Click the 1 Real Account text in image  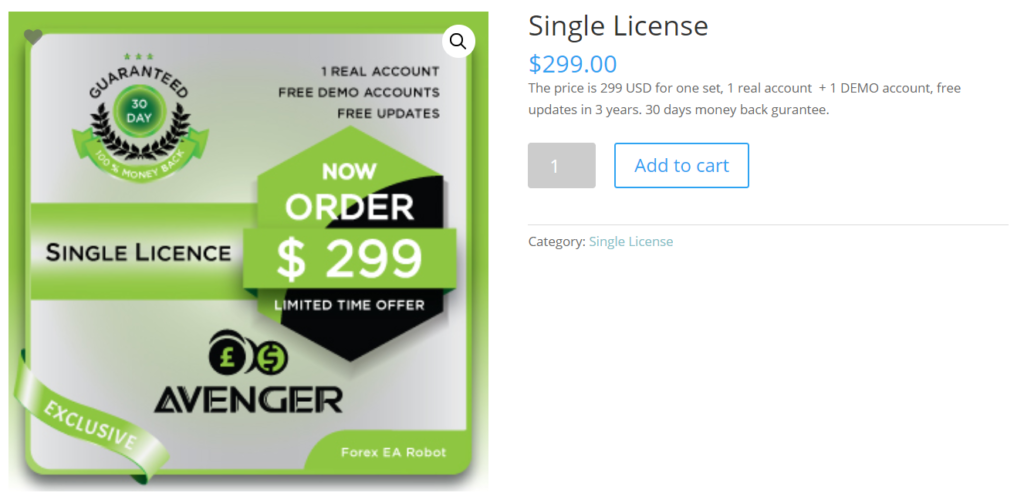tap(380, 71)
